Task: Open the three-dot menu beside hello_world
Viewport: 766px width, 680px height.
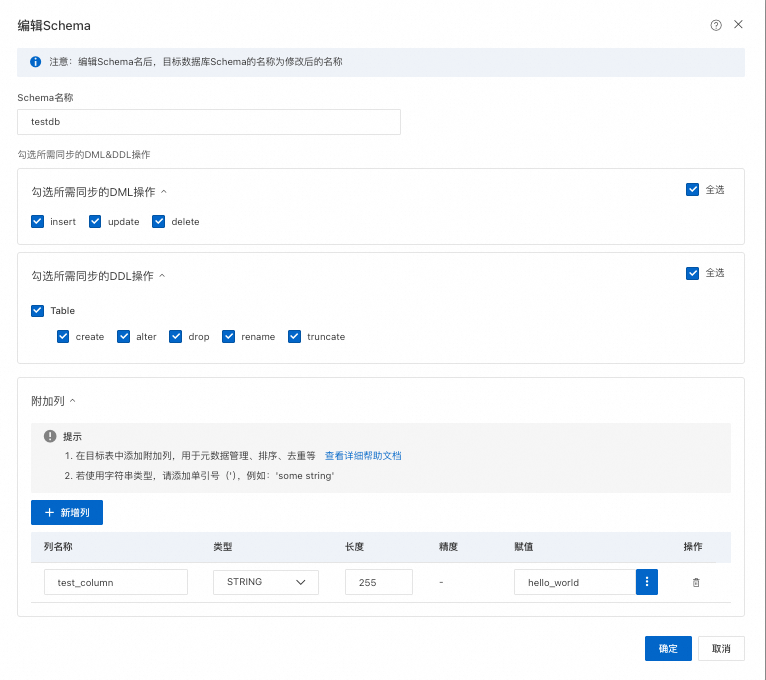Action: coord(647,582)
